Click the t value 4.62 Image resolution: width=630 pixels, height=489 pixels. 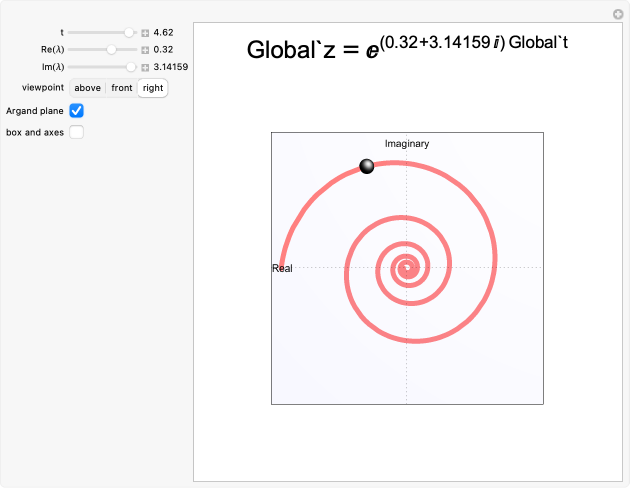[x=164, y=33]
